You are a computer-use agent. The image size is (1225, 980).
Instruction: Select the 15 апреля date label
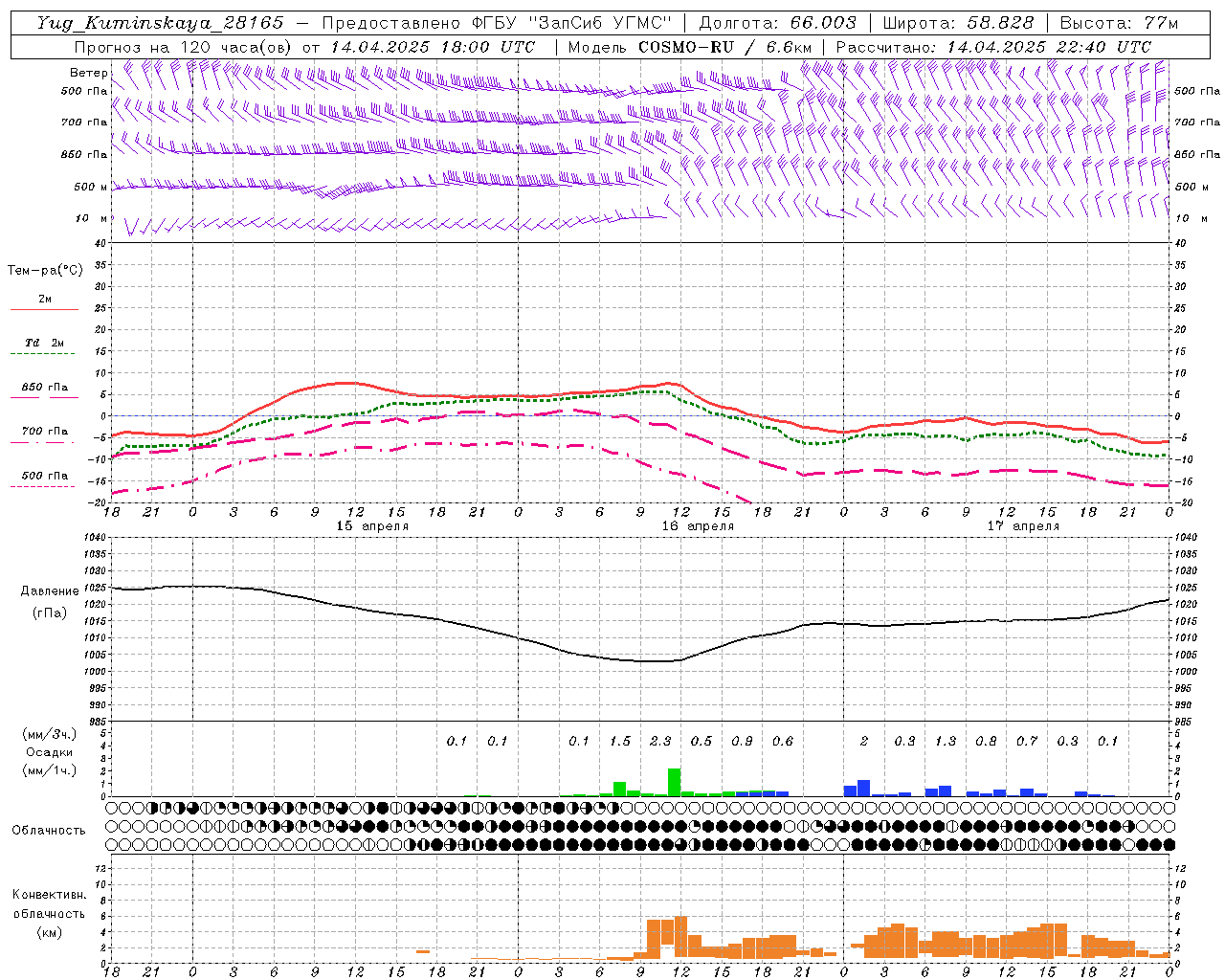click(372, 526)
